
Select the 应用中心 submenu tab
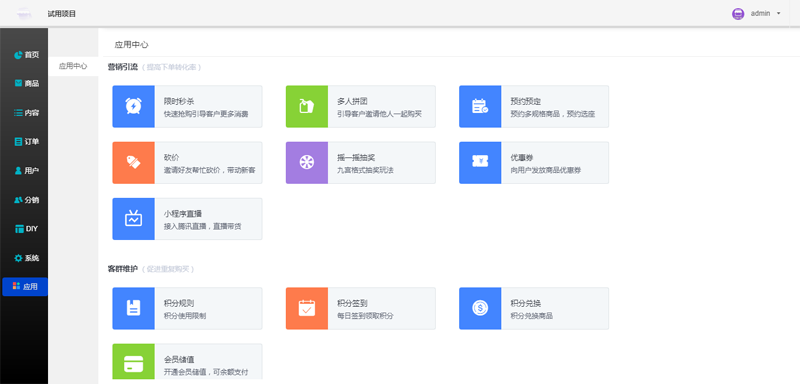coord(73,66)
